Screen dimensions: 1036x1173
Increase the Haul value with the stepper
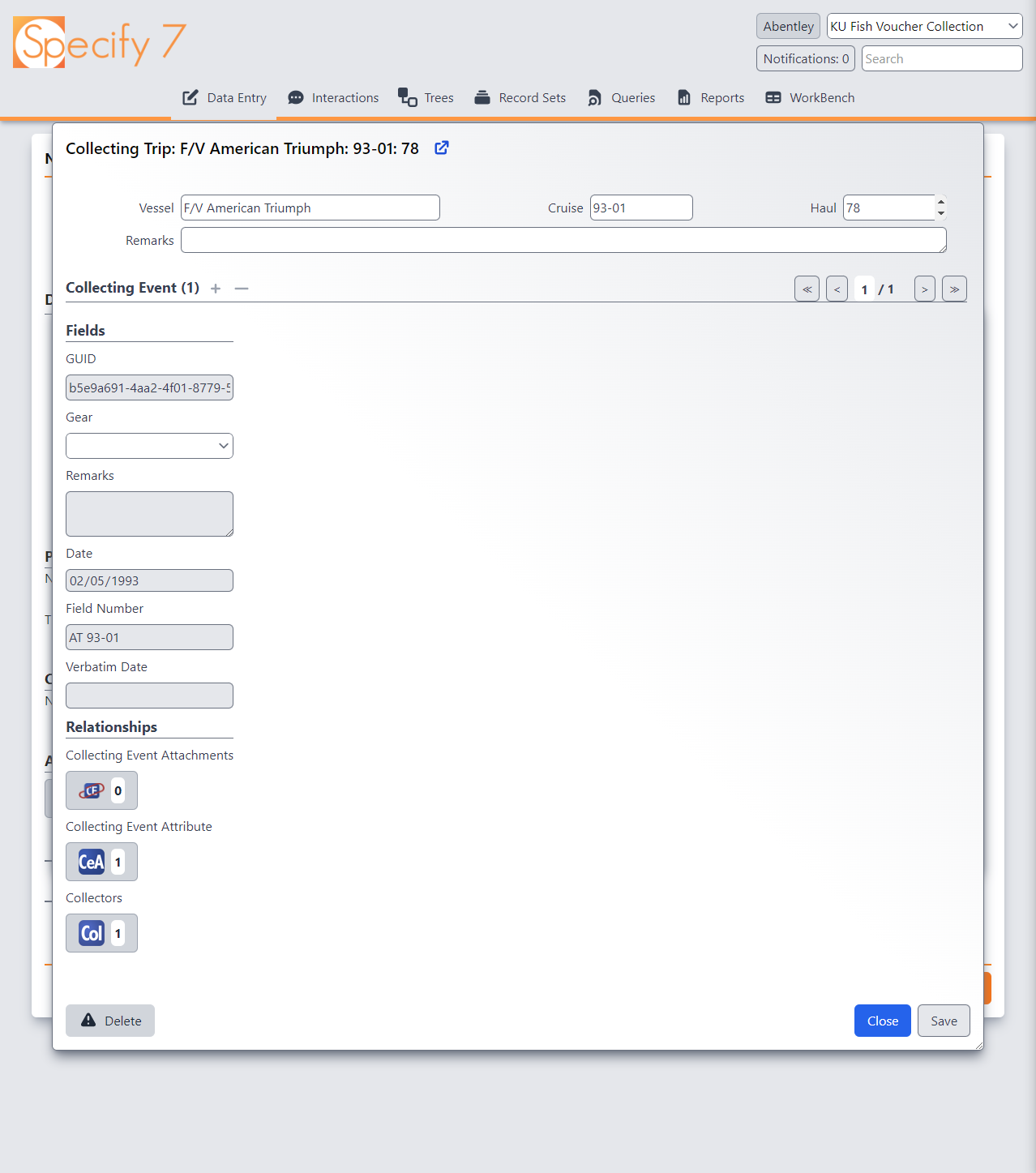pyautogui.click(x=940, y=203)
